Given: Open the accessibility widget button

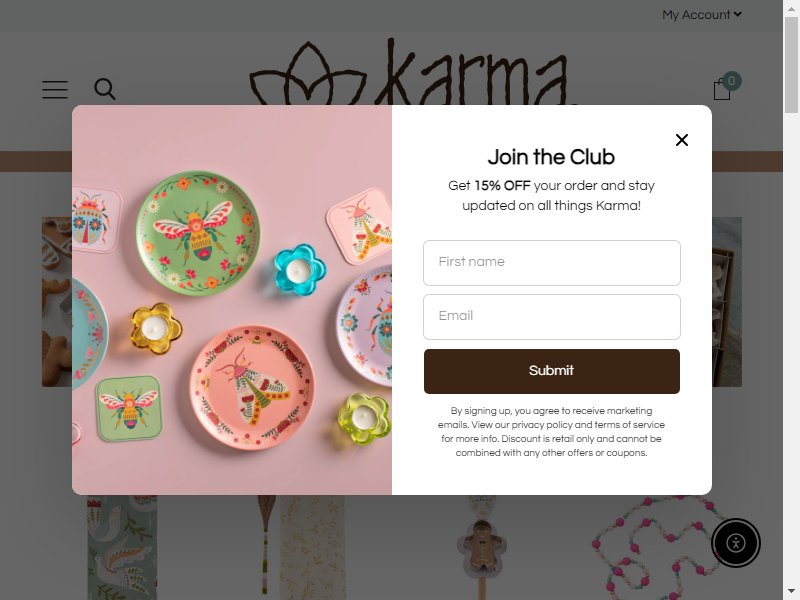Looking at the screenshot, I should (x=736, y=543).
